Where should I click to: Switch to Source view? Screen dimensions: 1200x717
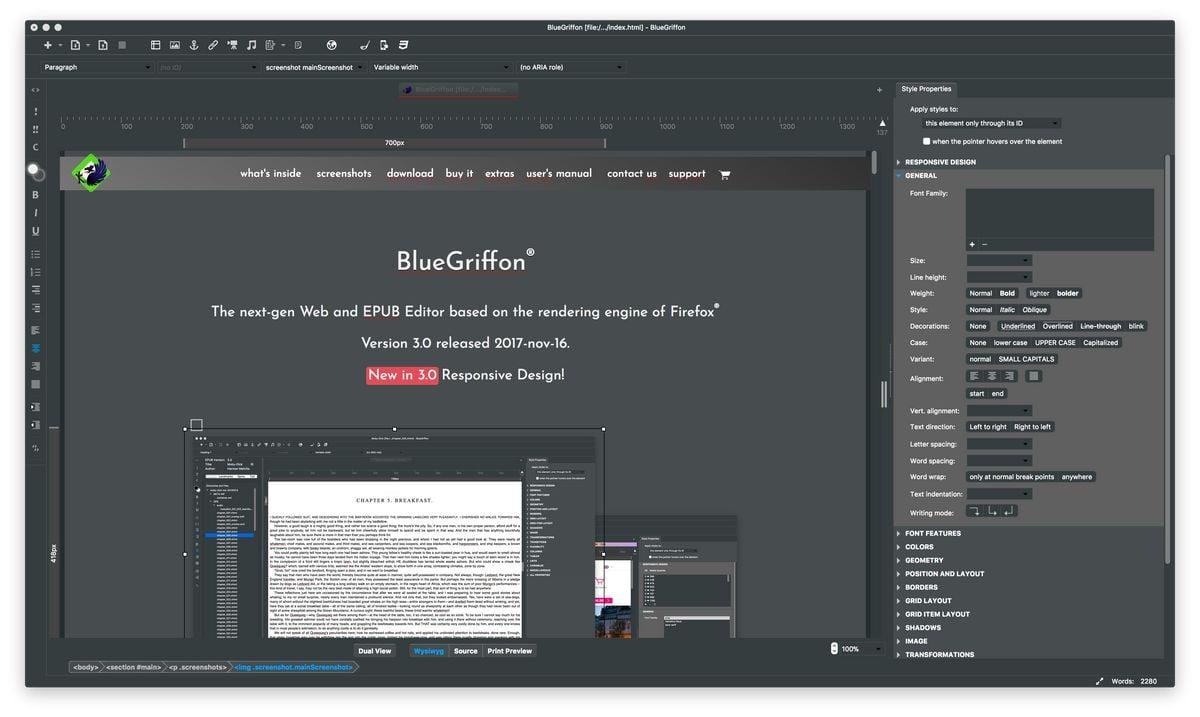(x=465, y=651)
